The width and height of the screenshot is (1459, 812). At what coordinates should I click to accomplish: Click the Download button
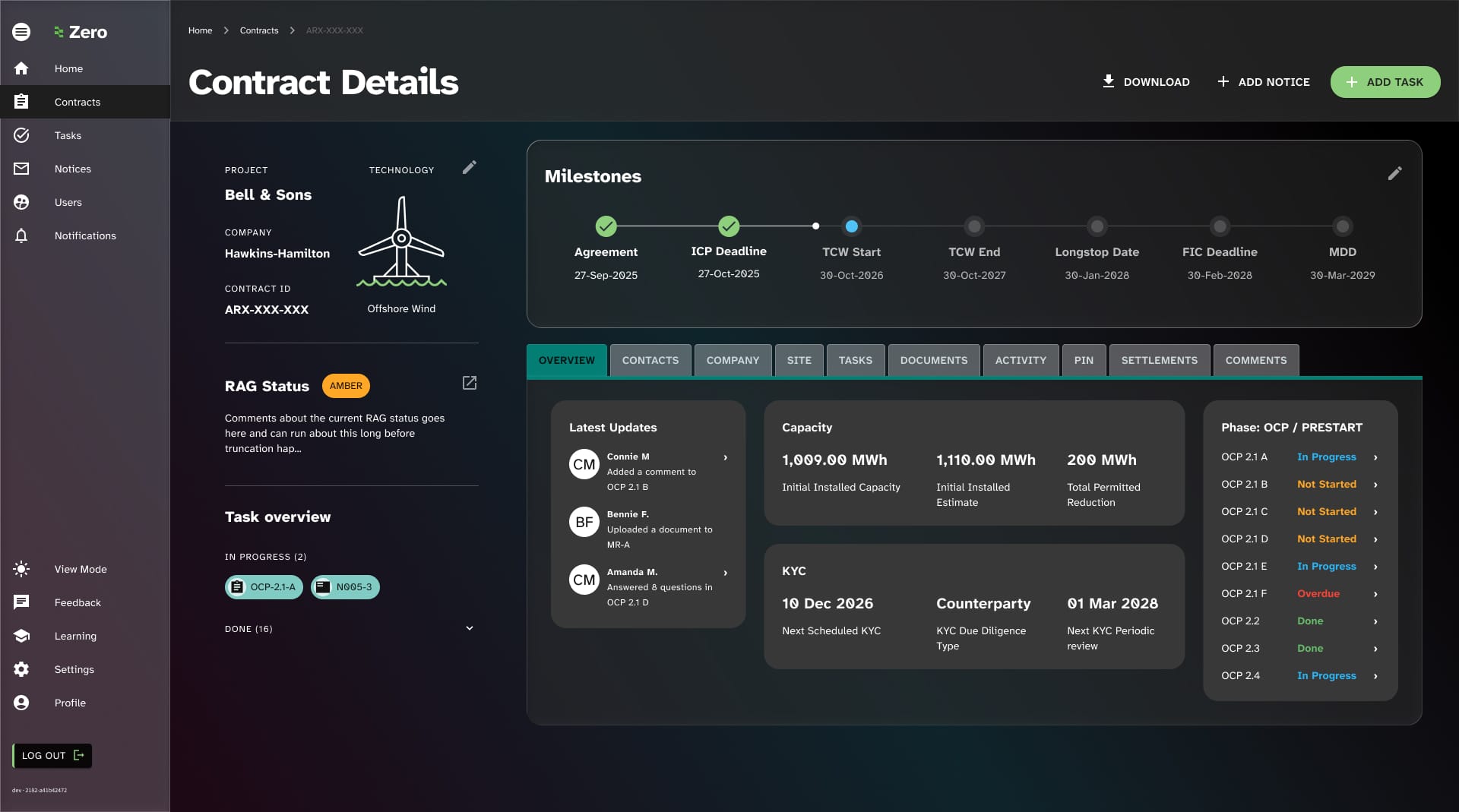click(1145, 82)
